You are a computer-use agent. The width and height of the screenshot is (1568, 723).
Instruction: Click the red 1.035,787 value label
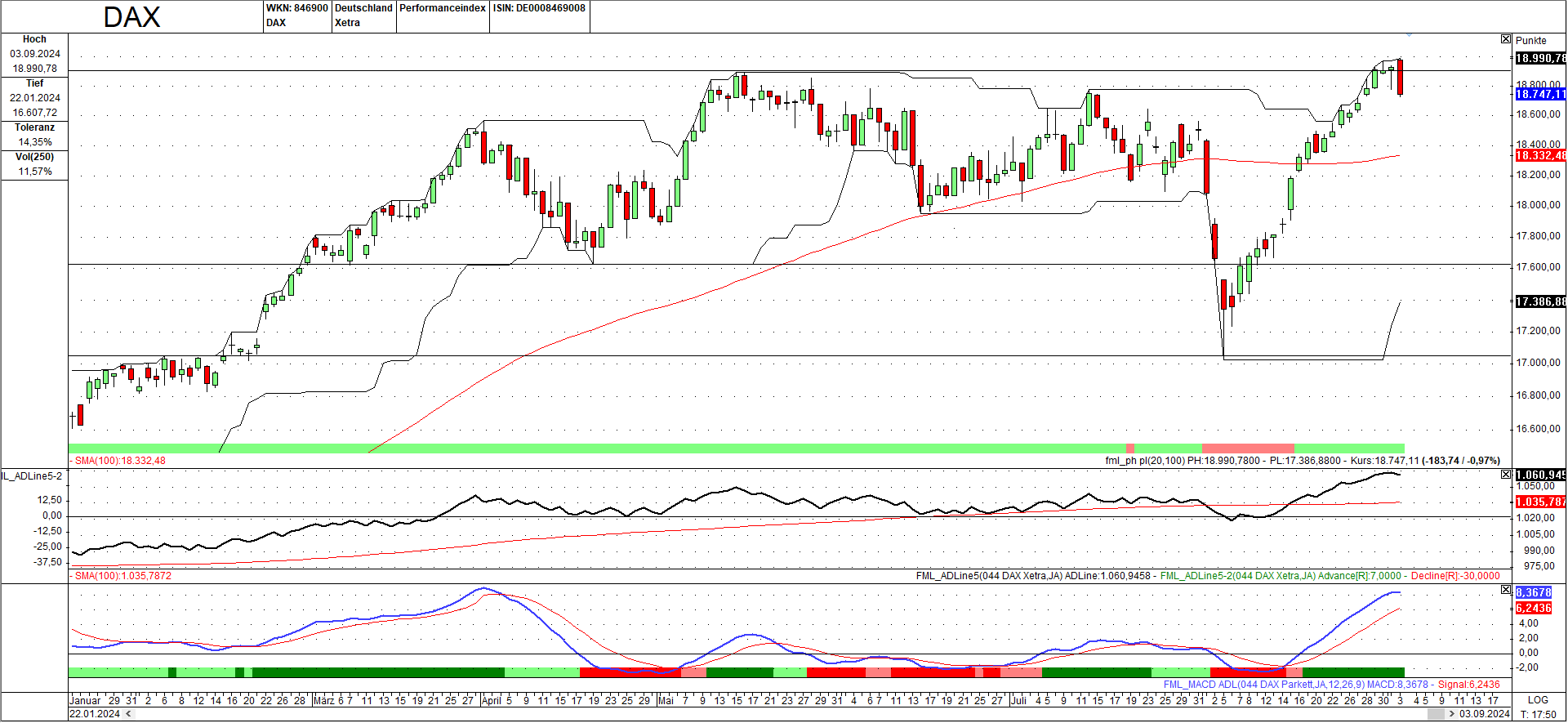coord(1540,502)
